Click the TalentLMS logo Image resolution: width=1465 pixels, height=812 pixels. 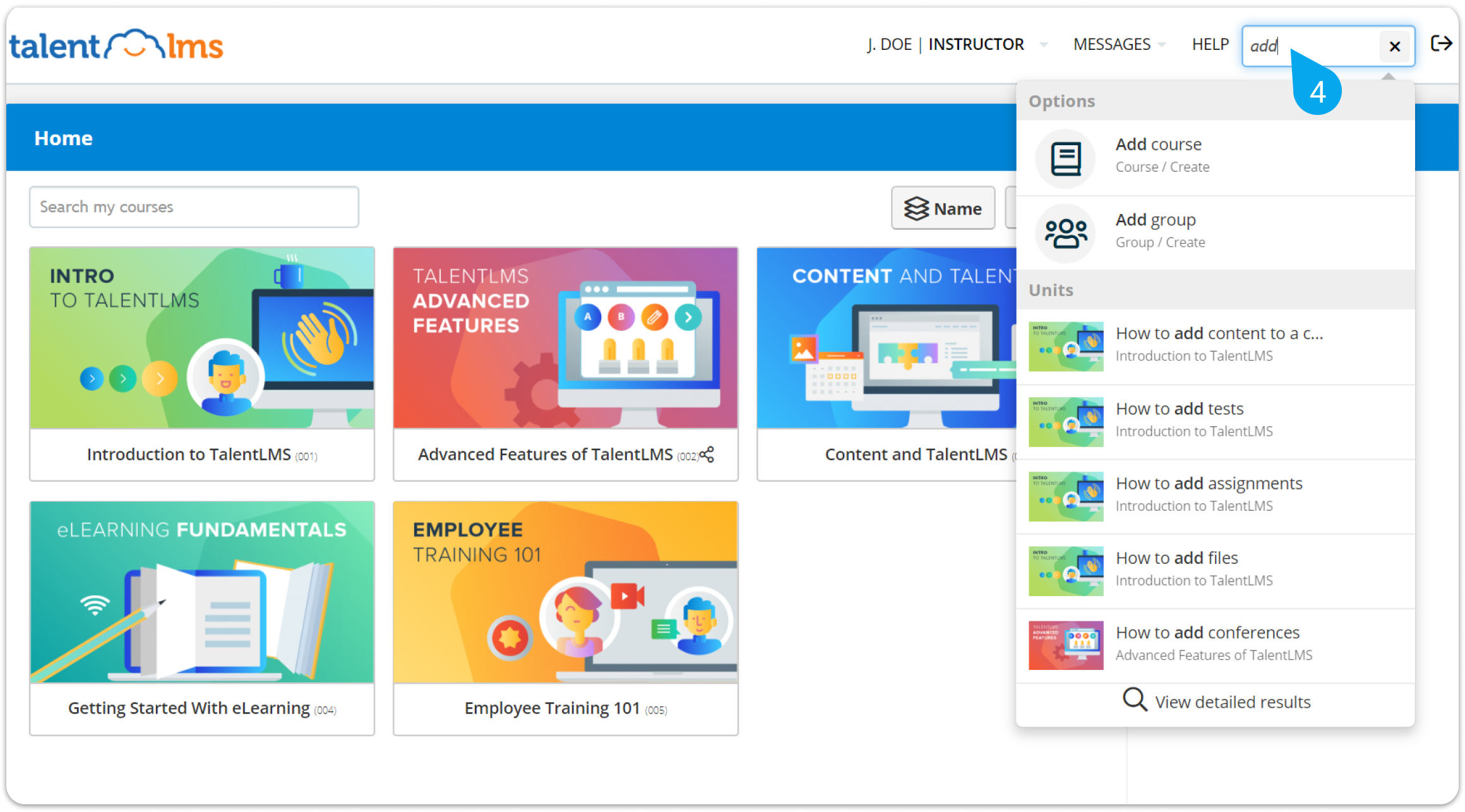click(116, 45)
